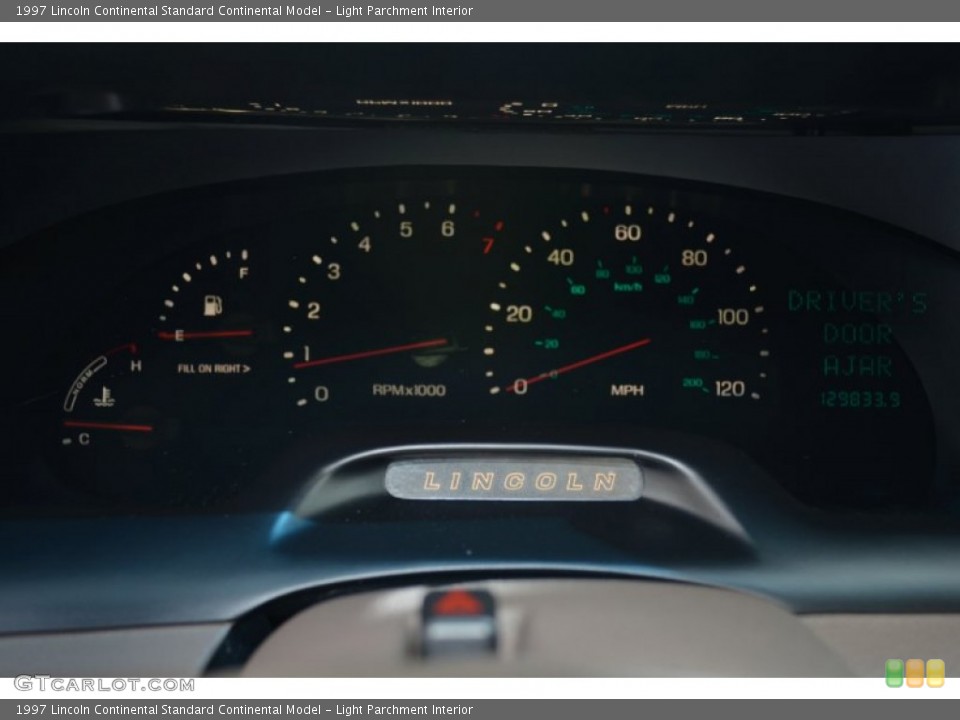Click the 5 on the tachometer
The image size is (960, 720).
pos(405,229)
